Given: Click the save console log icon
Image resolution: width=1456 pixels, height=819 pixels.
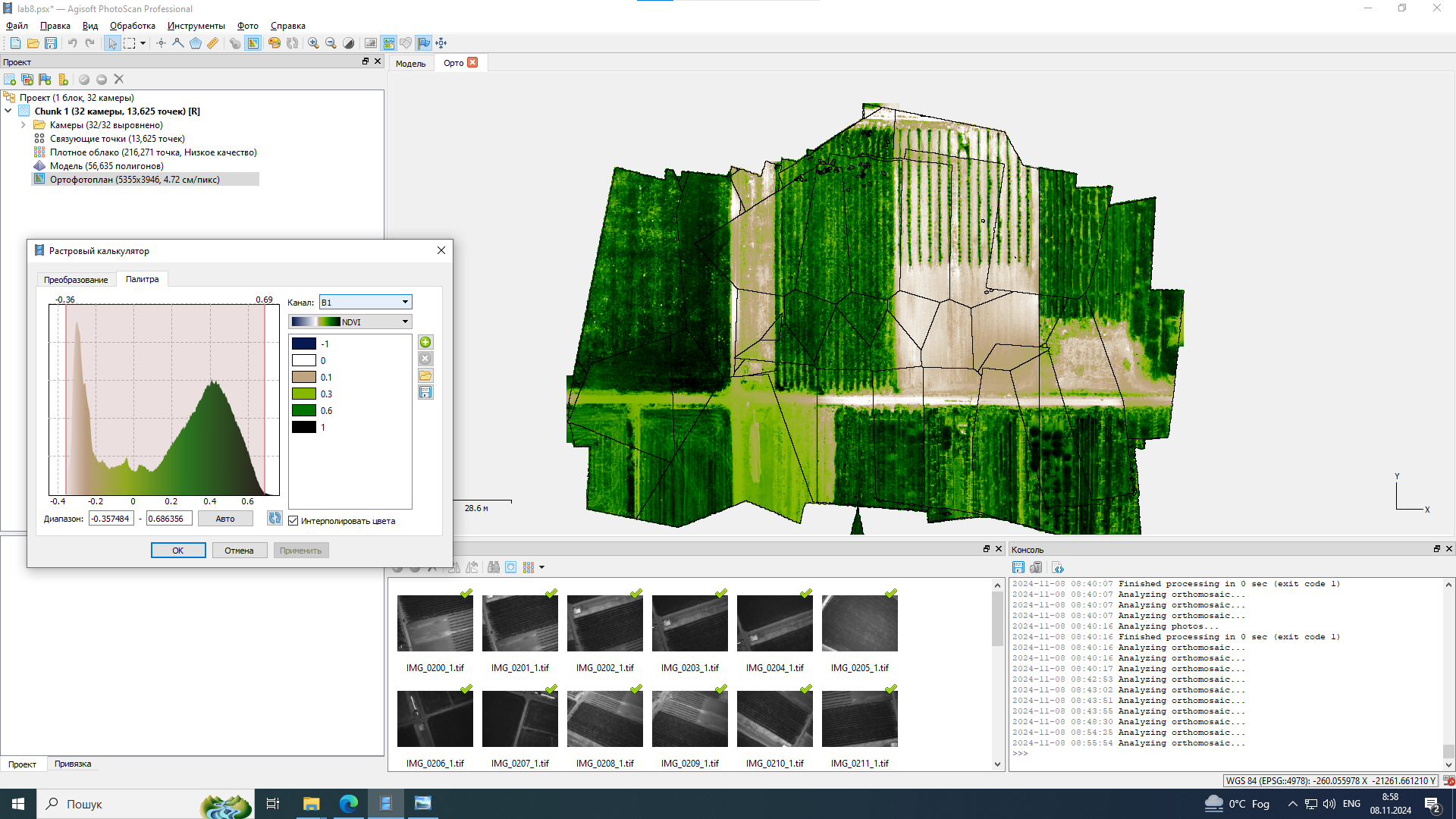Looking at the screenshot, I should point(1018,568).
